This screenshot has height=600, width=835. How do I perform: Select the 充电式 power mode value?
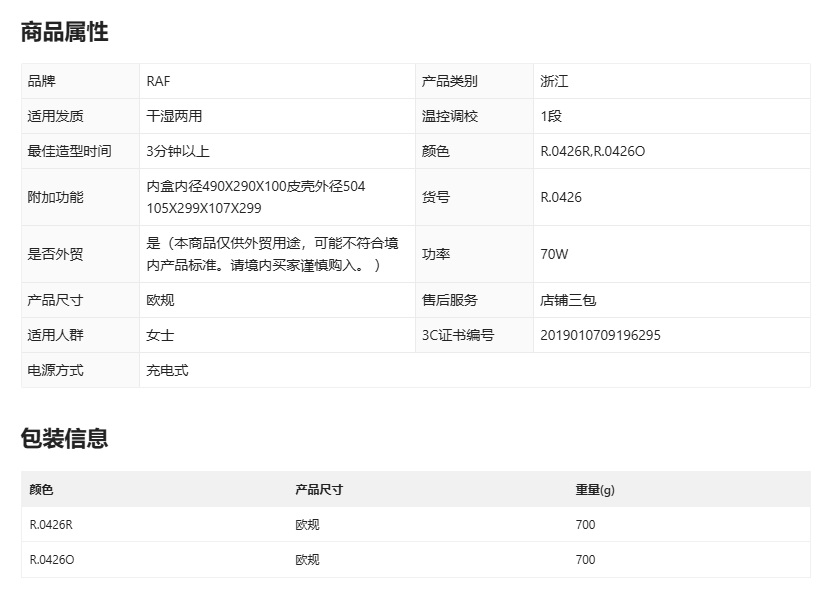(x=167, y=370)
